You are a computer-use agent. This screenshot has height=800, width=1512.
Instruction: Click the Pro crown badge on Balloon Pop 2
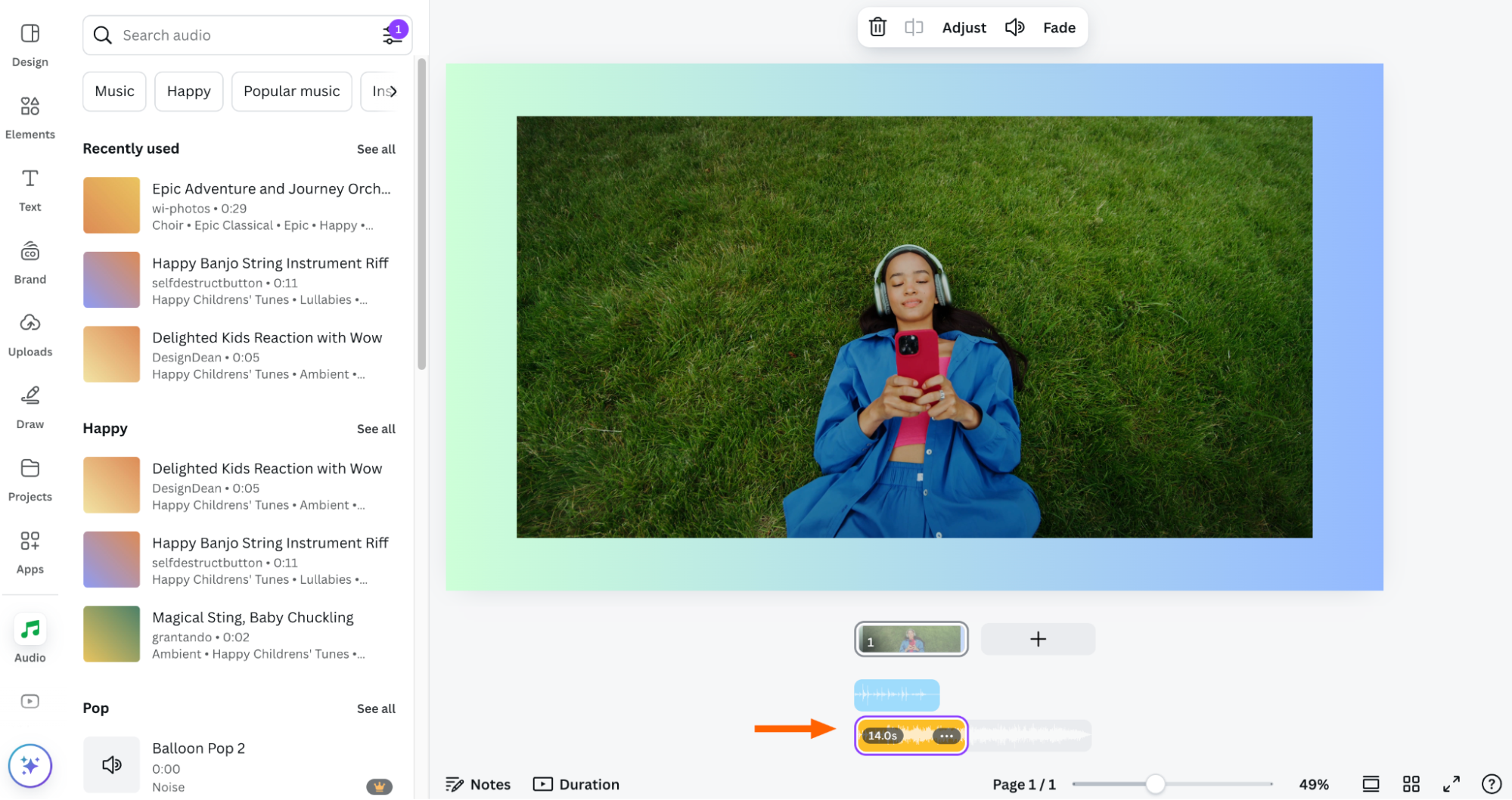click(379, 786)
